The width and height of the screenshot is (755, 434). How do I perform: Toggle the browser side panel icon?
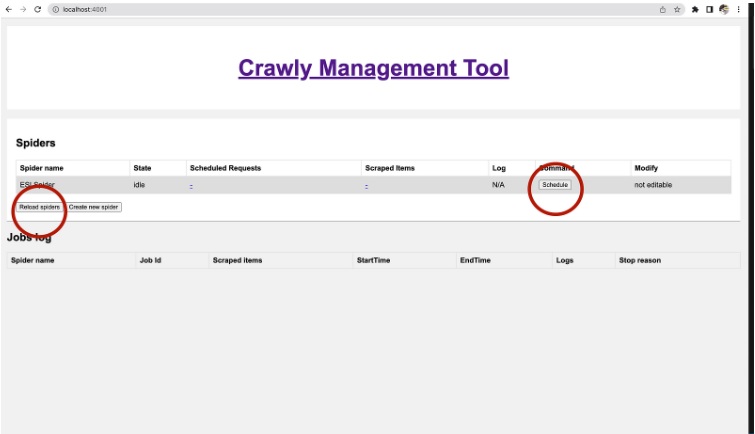tap(709, 10)
